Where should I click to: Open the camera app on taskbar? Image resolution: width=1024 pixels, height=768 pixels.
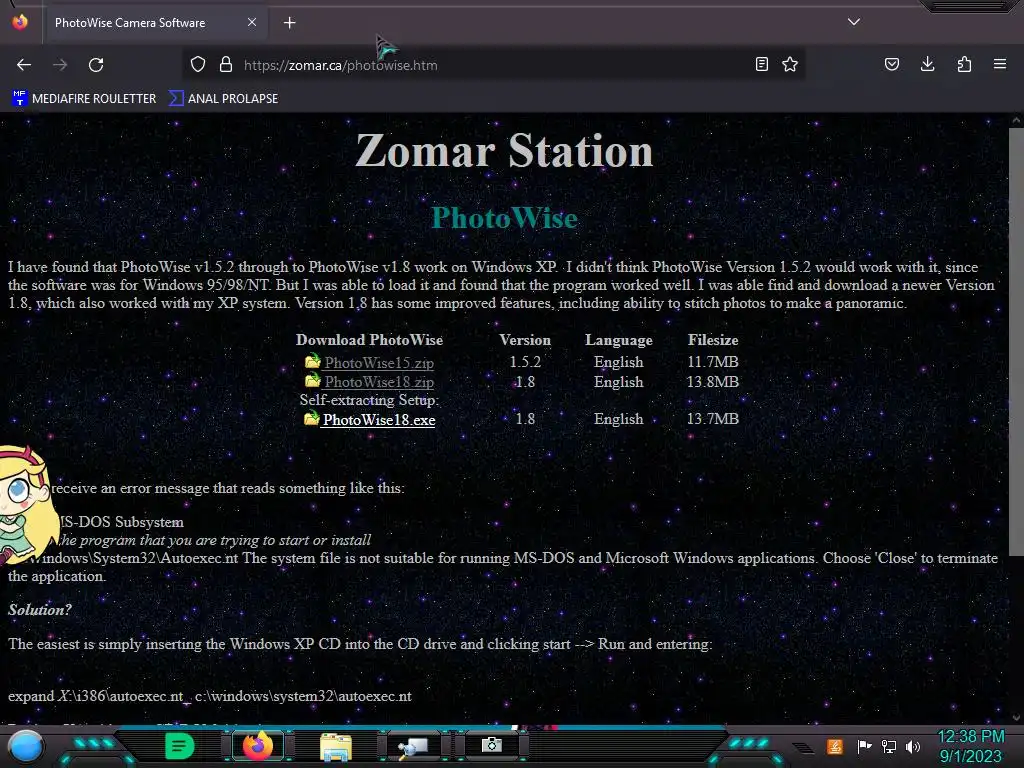tap(492, 745)
